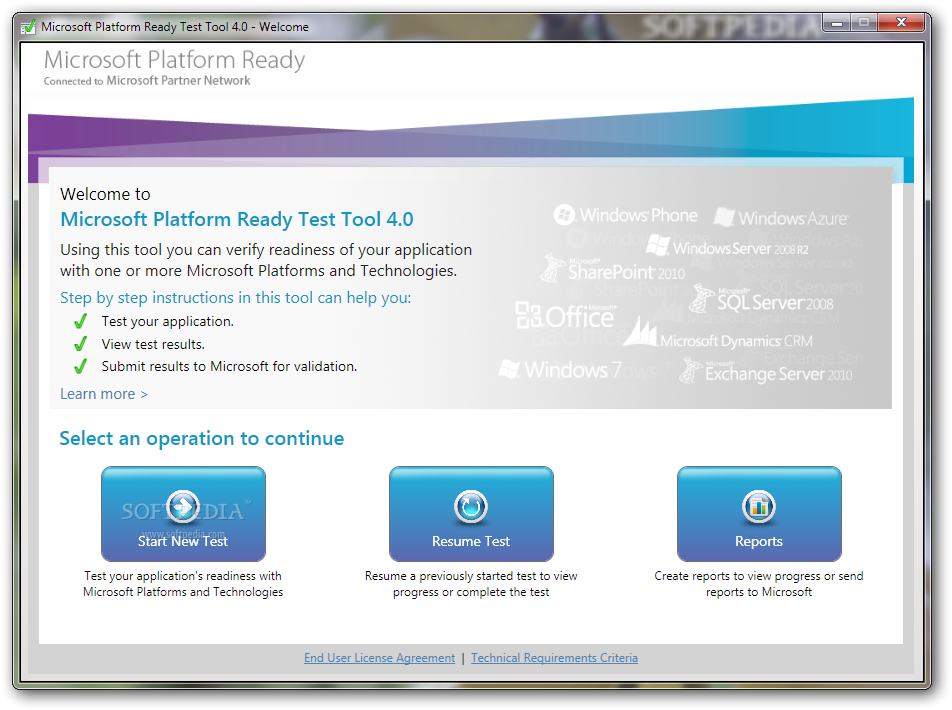The width and height of the screenshot is (952, 710).
Task: Click the description under Resume Test
Action: point(471,584)
